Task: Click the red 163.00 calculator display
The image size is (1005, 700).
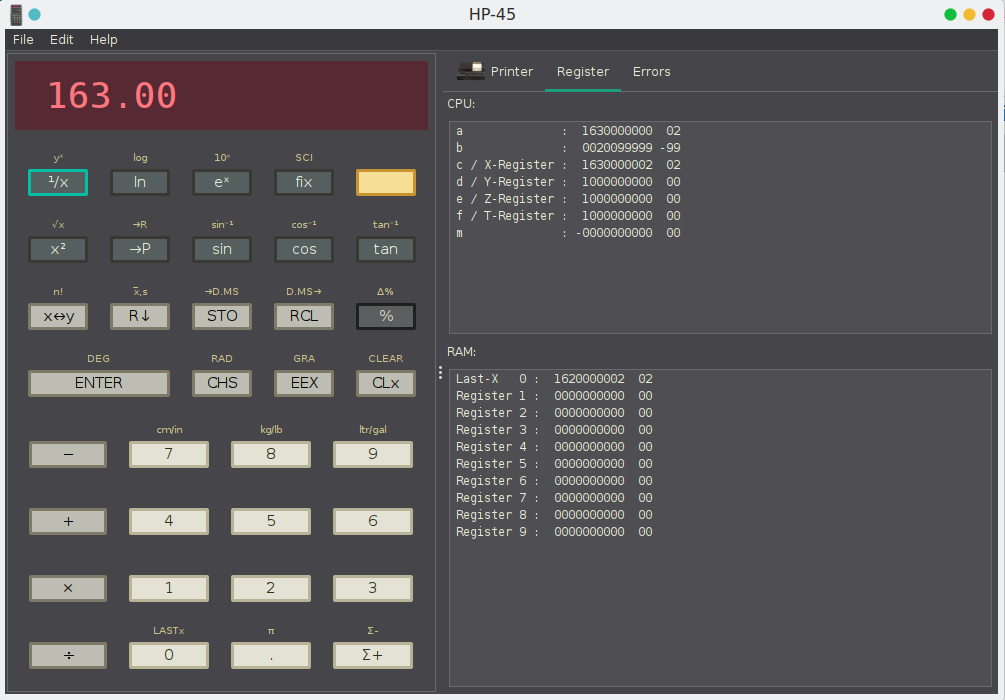Action: click(x=221, y=96)
